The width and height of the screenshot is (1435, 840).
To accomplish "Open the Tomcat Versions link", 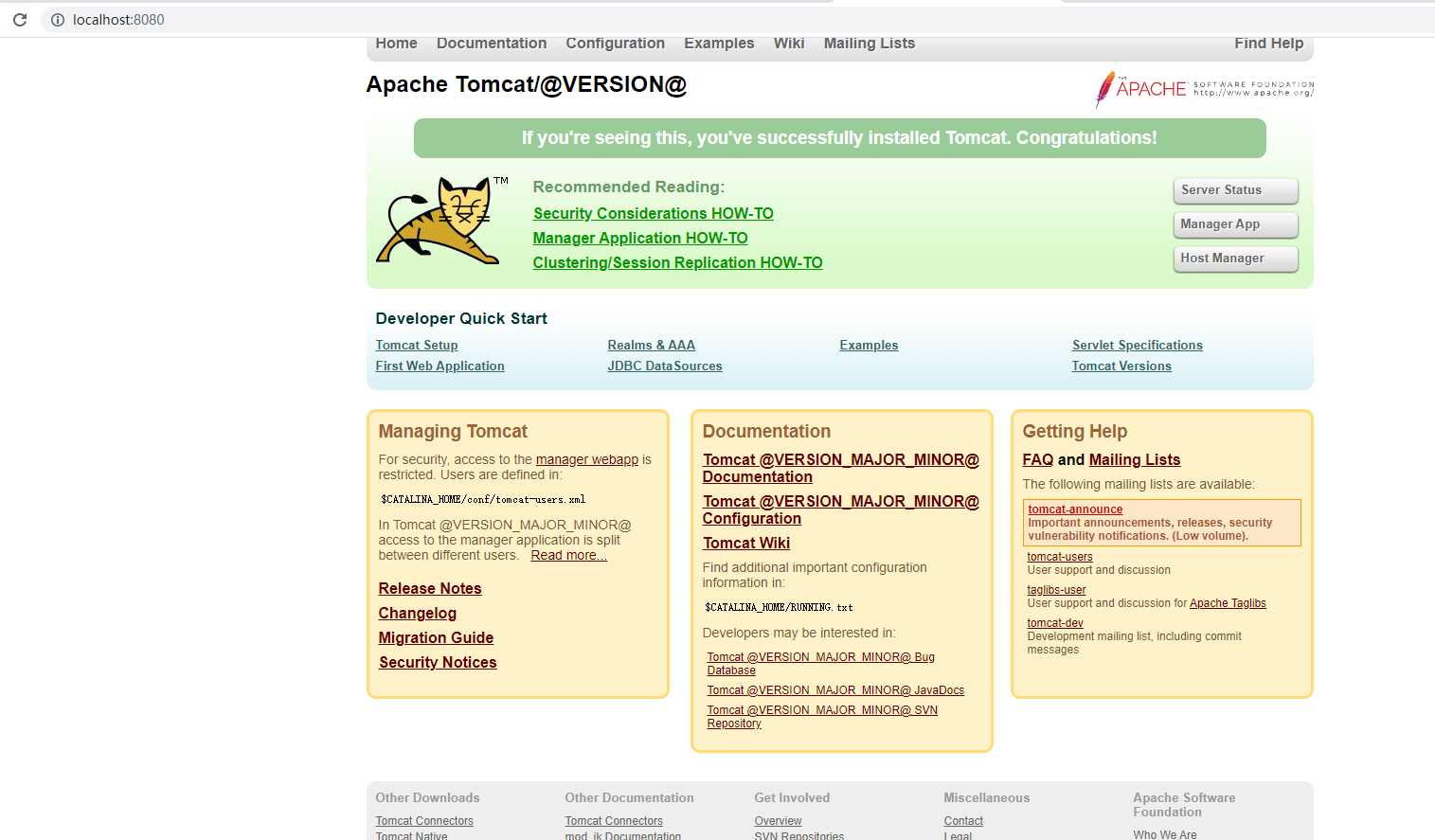I will click(1121, 366).
